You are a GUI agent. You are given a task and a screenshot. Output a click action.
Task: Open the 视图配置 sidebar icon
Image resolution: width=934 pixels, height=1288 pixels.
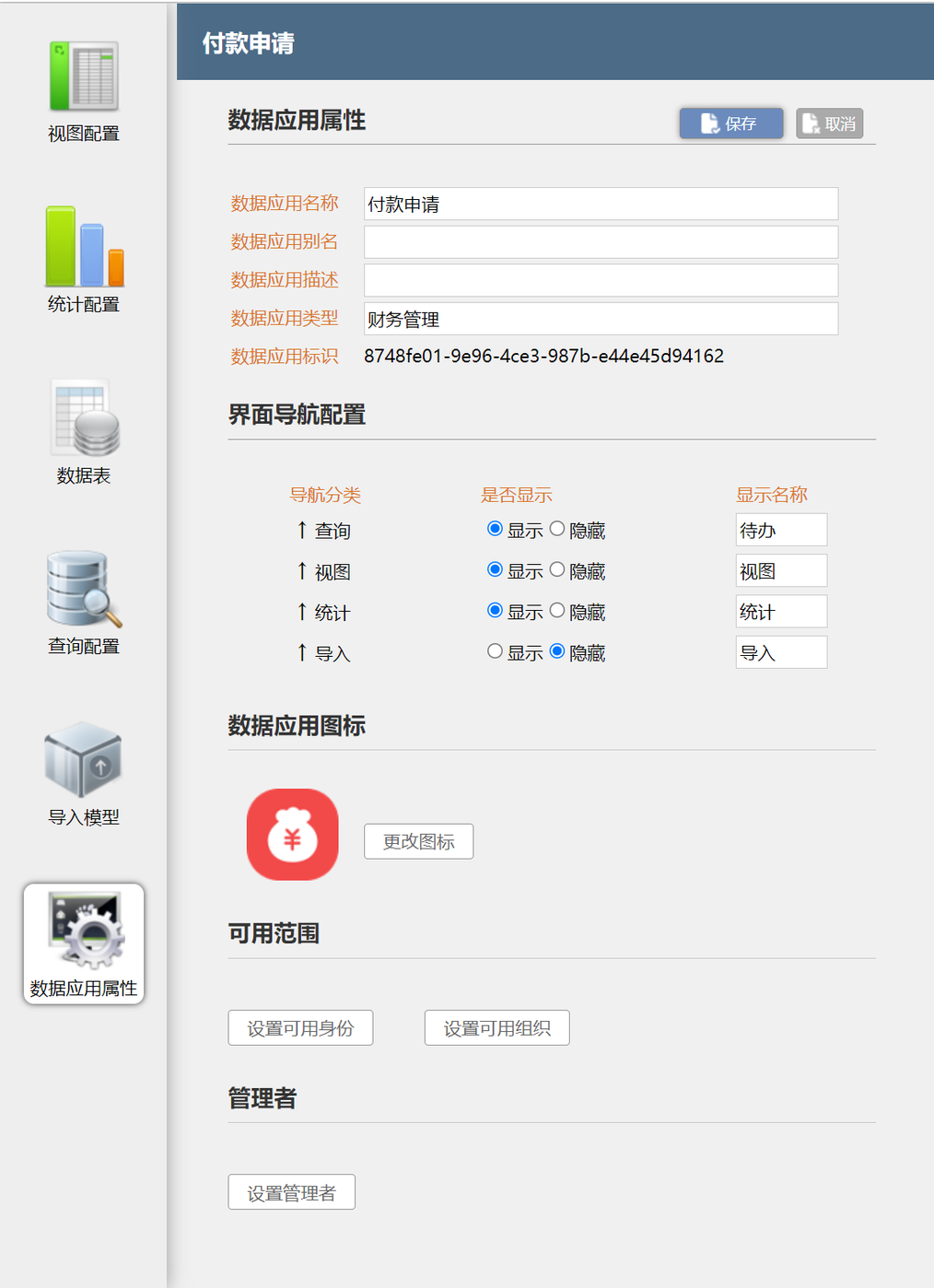pos(84,77)
